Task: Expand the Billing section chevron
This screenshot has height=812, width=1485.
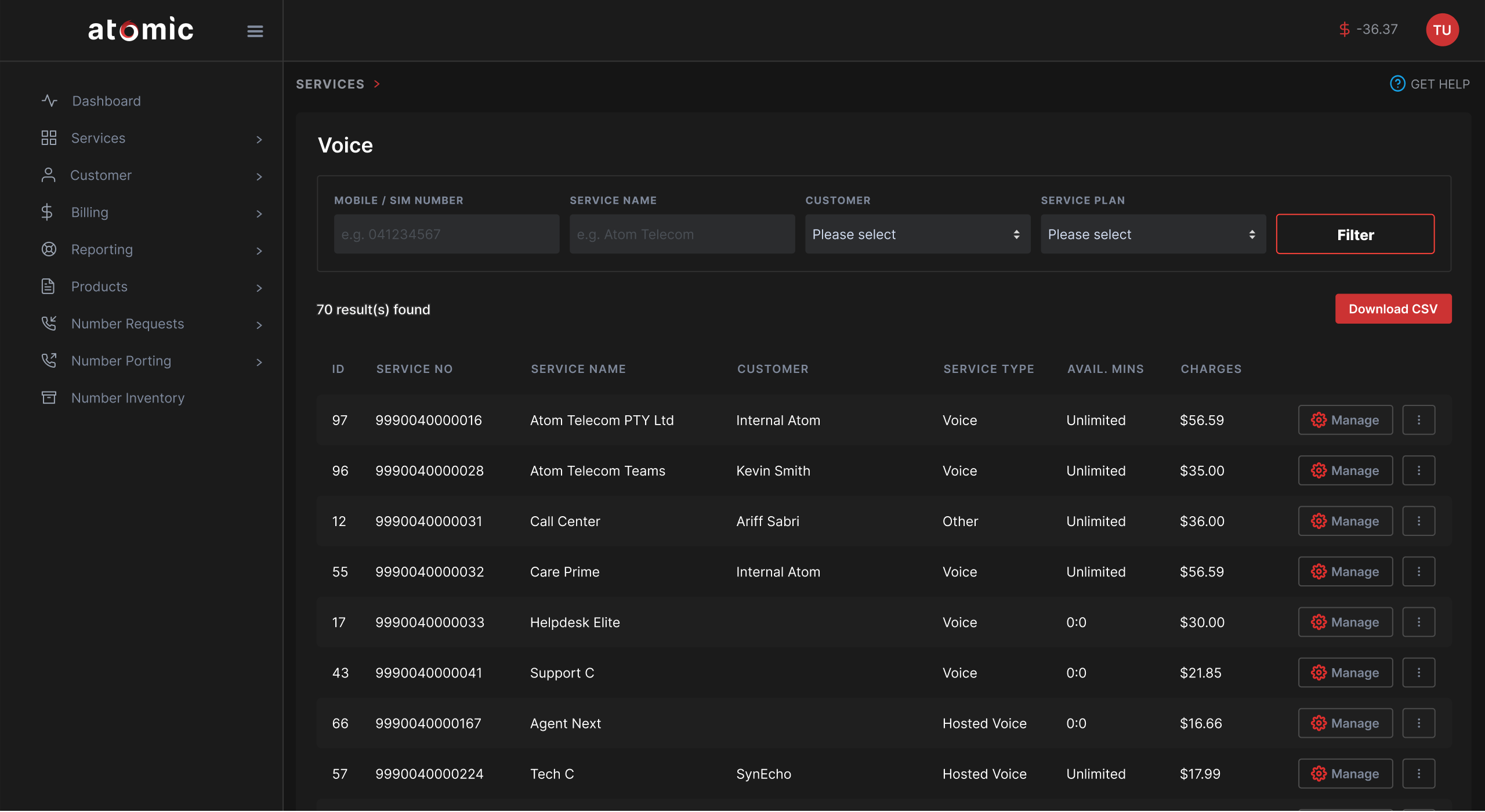Action: coord(259,213)
